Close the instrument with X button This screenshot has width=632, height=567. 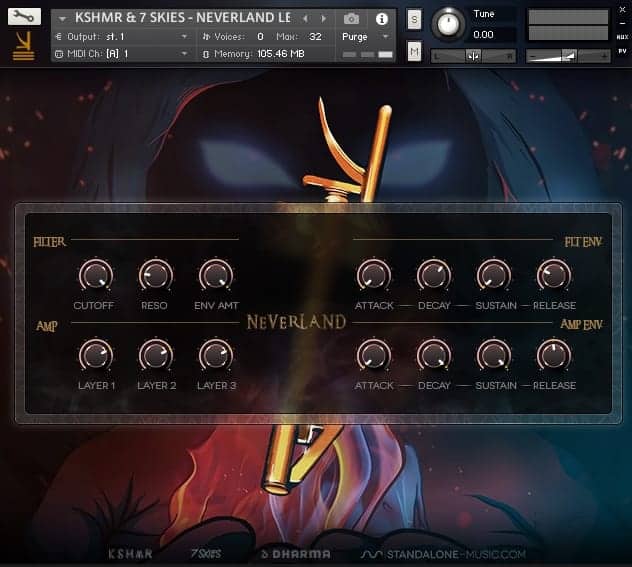(x=622, y=10)
